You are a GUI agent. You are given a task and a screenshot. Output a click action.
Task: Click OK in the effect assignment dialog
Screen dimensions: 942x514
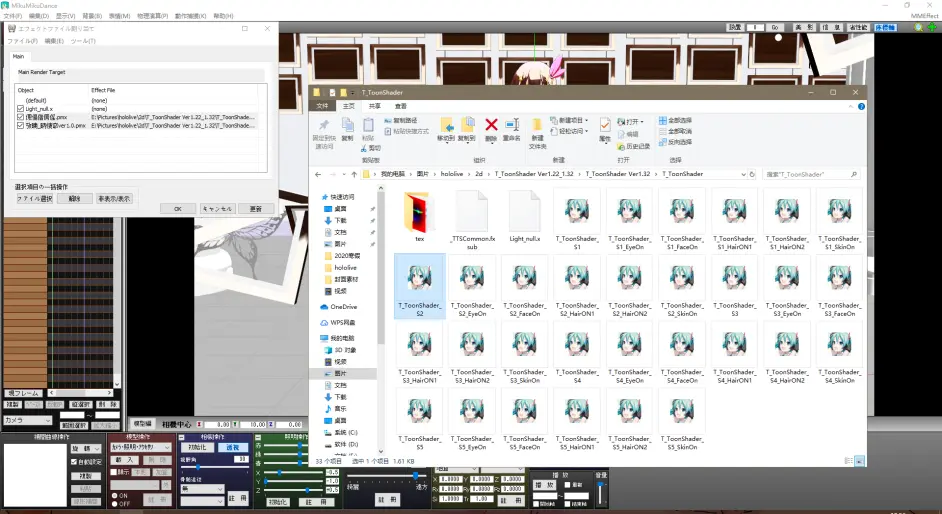coord(178,209)
